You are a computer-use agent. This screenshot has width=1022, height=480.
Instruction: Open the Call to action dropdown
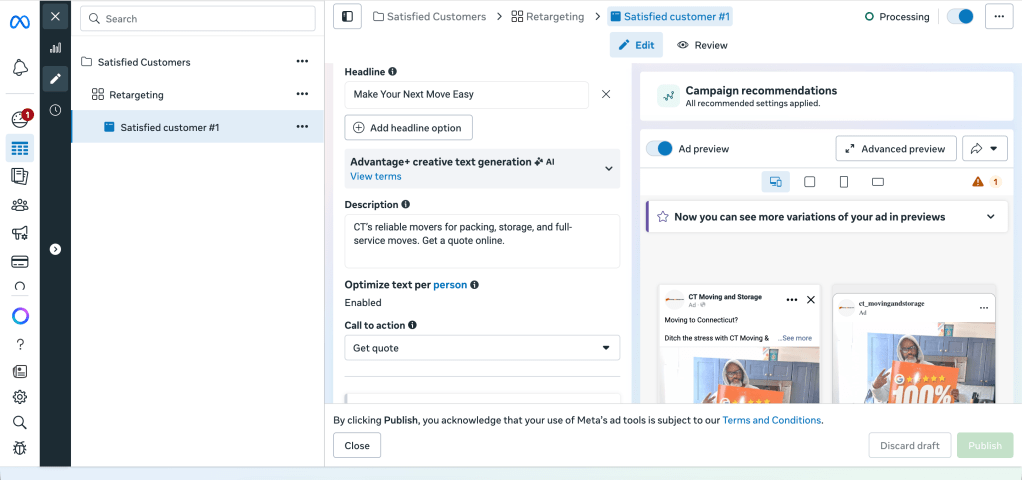(482, 348)
